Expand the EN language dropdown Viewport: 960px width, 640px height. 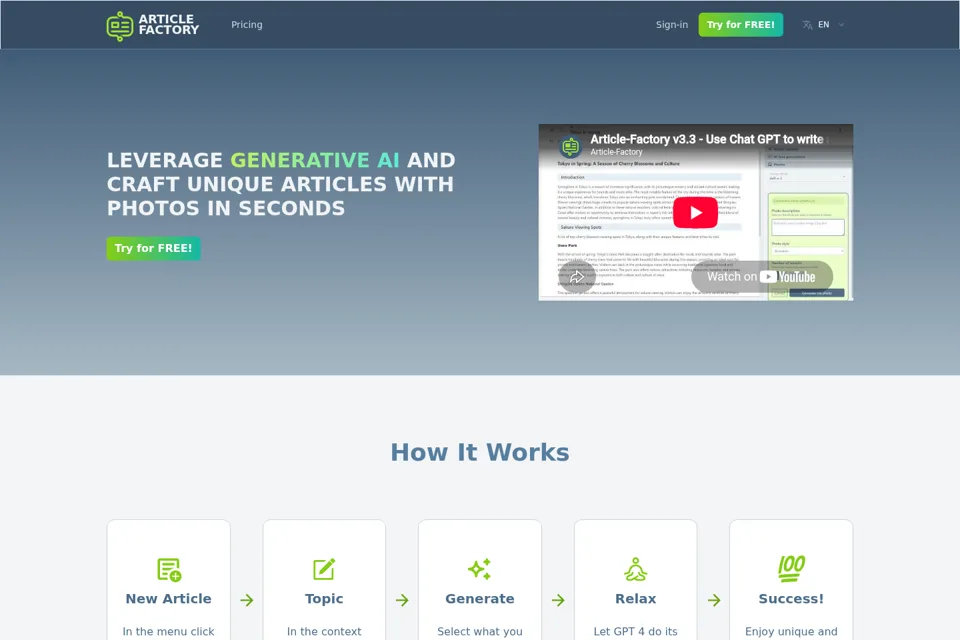coord(823,24)
